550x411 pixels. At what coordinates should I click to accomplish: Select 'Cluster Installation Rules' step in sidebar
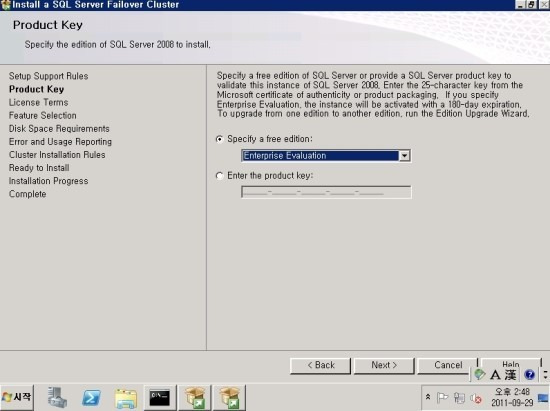(57, 155)
